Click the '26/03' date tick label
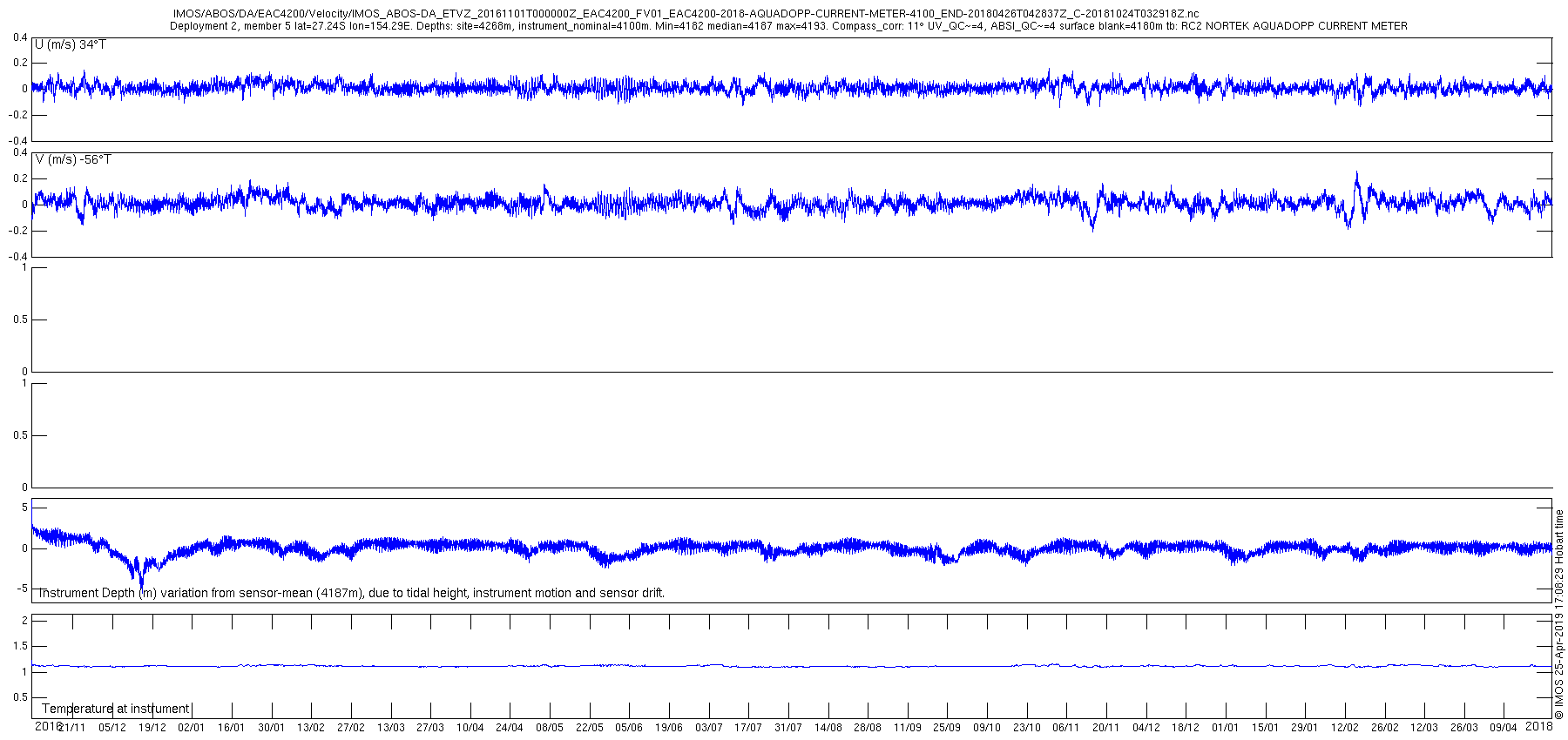The width and height of the screenshot is (1568, 740). 1464,728
